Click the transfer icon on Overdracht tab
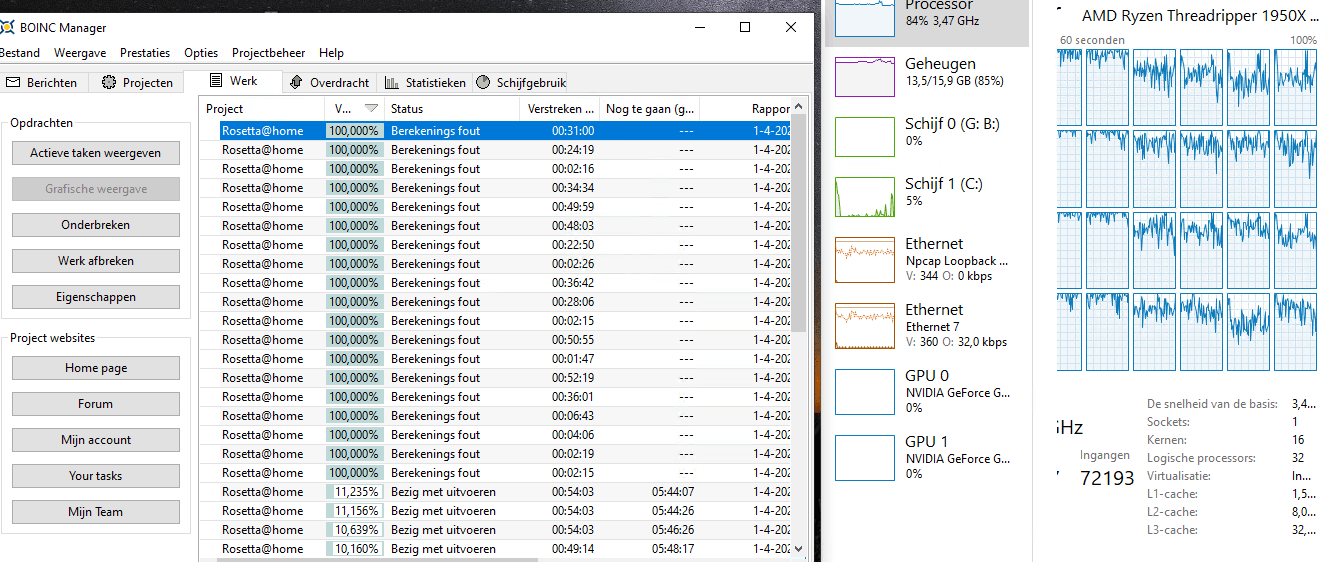 pos(296,83)
